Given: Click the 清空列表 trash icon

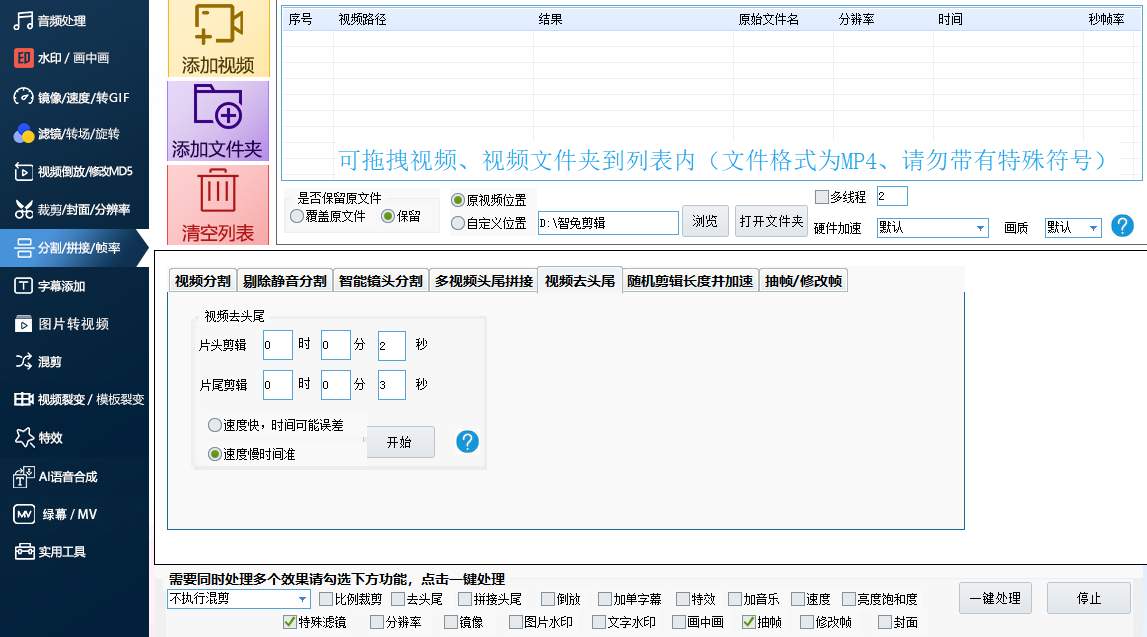Looking at the screenshot, I should pos(217,192).
